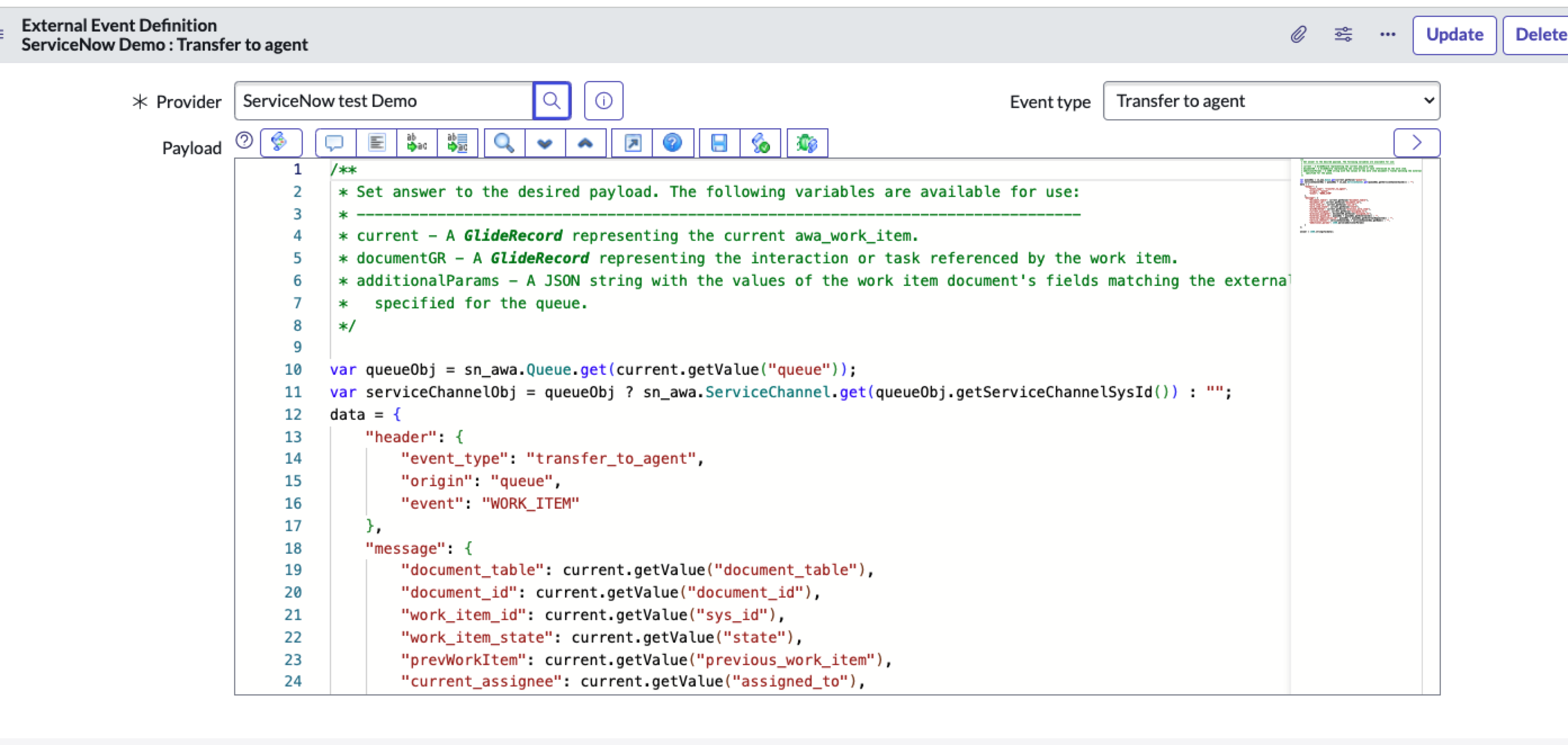Open the Event type dropdown
1568x745 pixels.
pyautogui.click(x=1271, y=100)
